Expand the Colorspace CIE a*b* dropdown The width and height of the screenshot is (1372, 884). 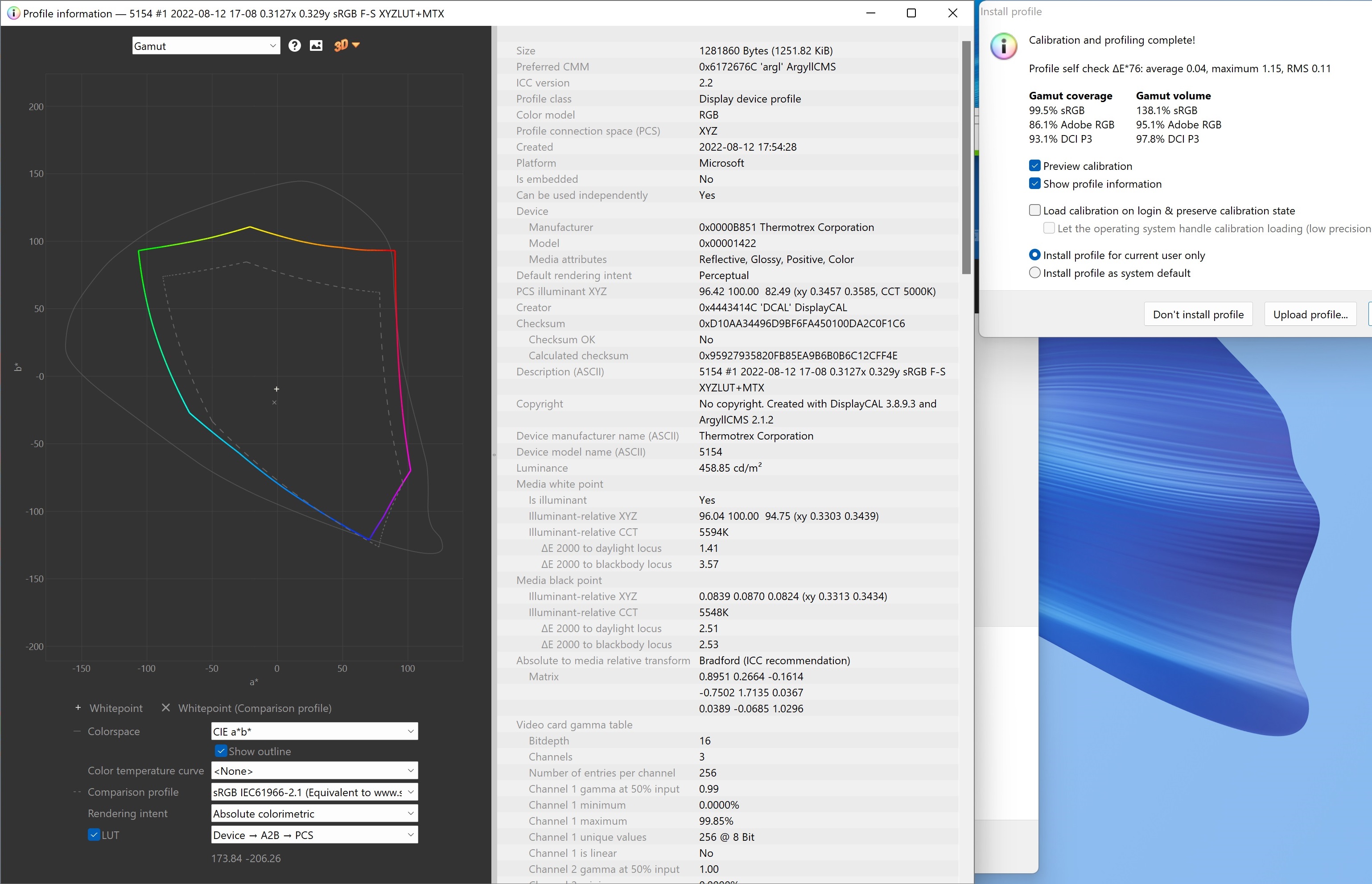[314, 731]
